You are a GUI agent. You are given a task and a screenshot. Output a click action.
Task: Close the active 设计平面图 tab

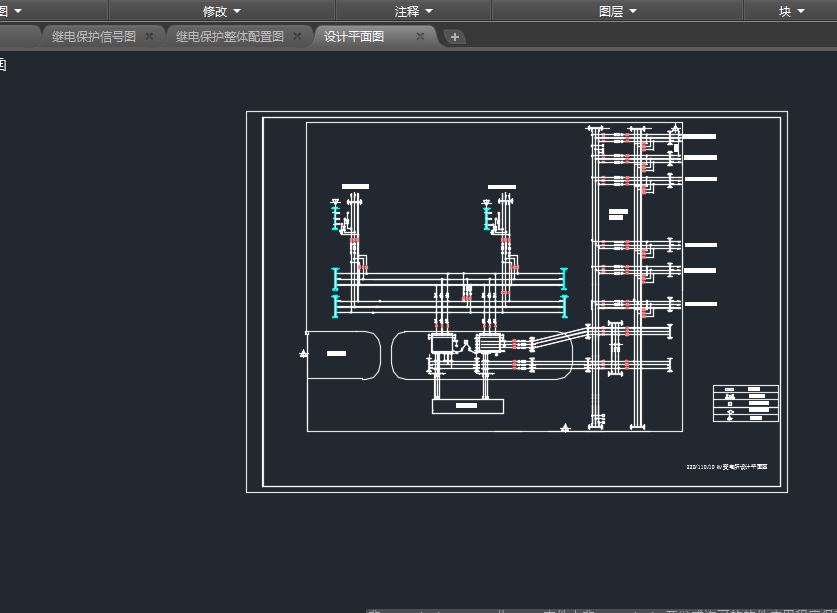[x=420, y=36]
